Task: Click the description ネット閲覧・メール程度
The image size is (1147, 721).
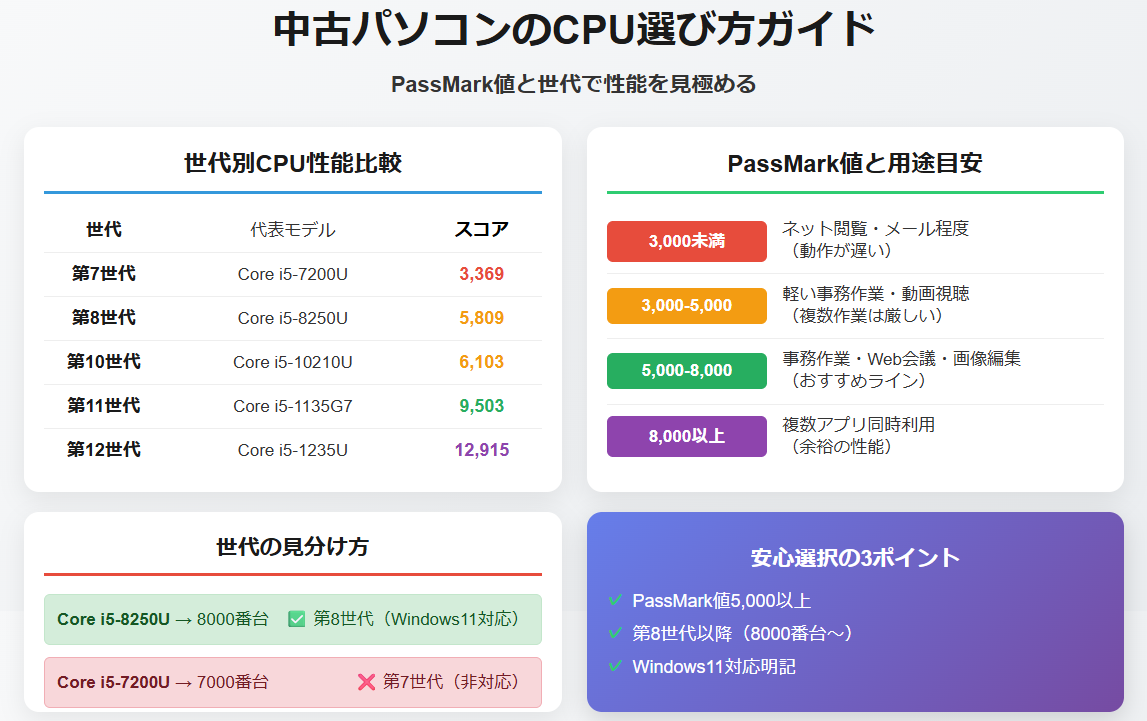Action: pyautogui.click(x=876, y=229)
